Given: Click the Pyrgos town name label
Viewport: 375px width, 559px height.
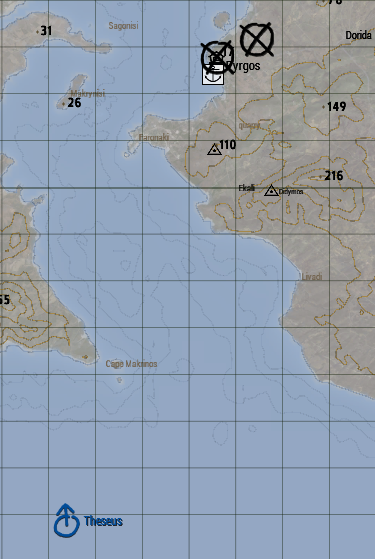Looking at the screenshot, I should tap(243, 66).
